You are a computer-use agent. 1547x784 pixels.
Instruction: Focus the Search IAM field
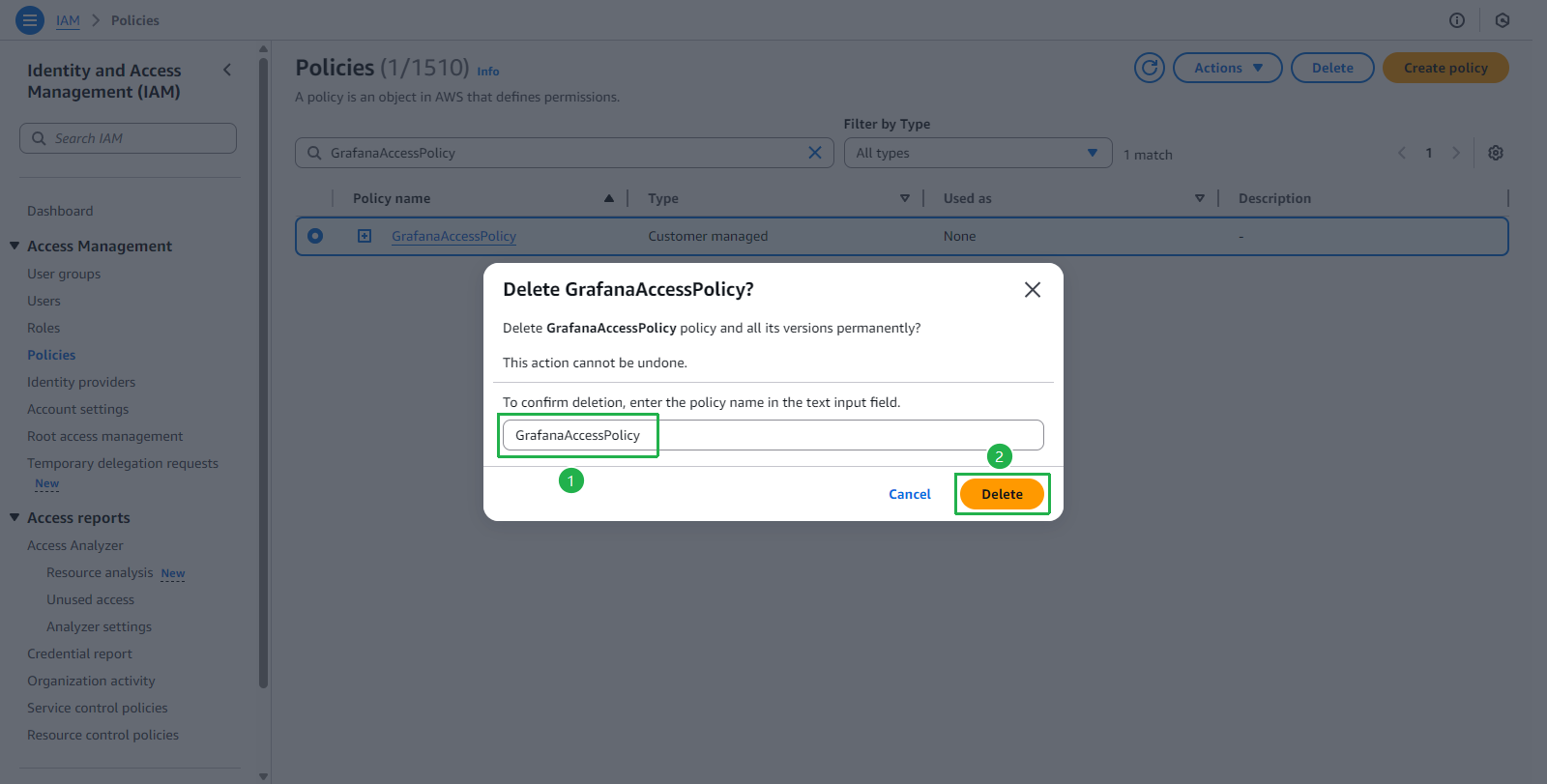[128, 138]
